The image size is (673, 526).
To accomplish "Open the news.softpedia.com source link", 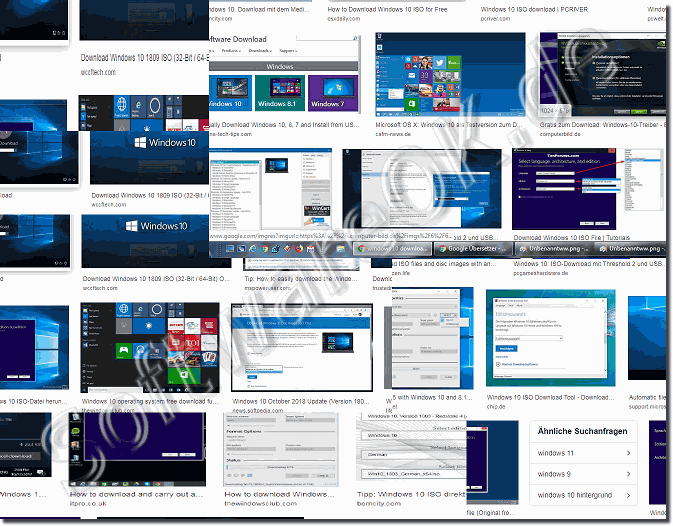I will (258, 411).
